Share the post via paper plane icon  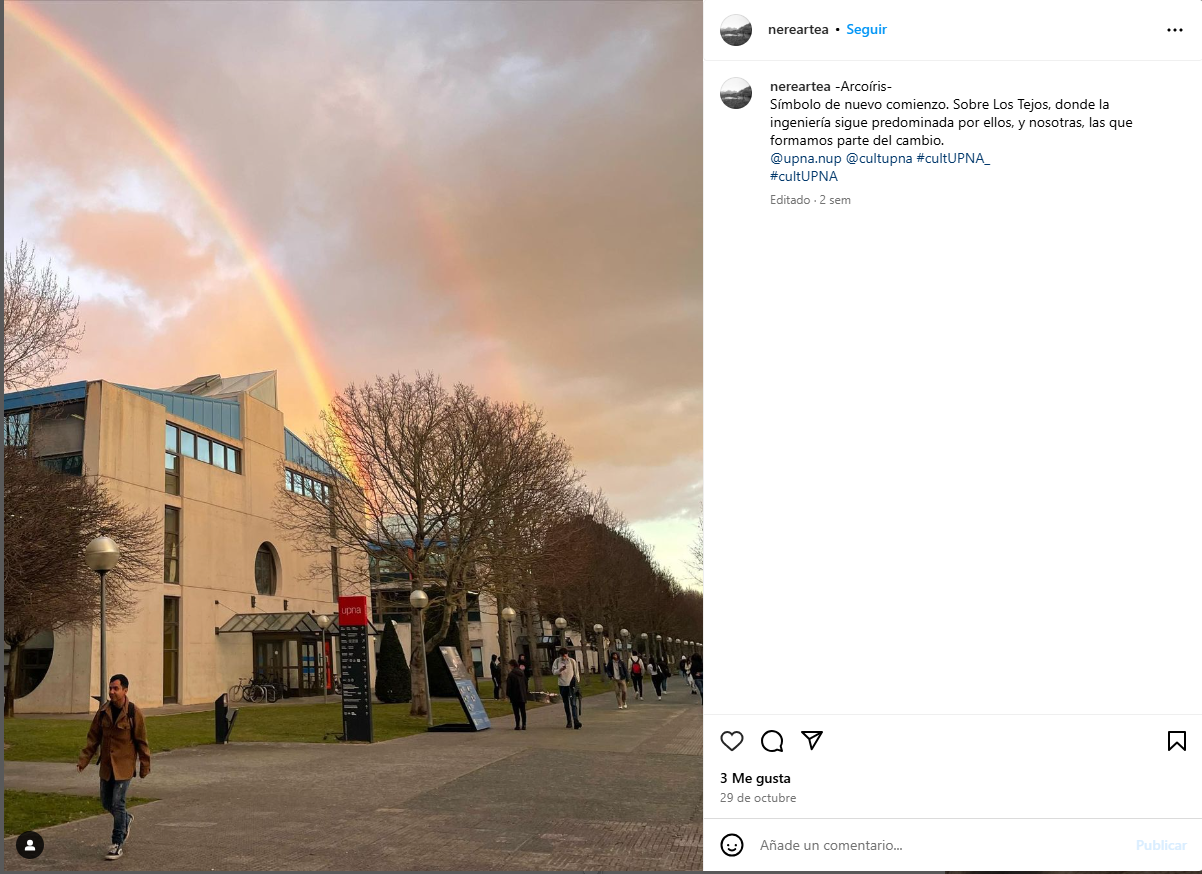click(x=812, y=740)
